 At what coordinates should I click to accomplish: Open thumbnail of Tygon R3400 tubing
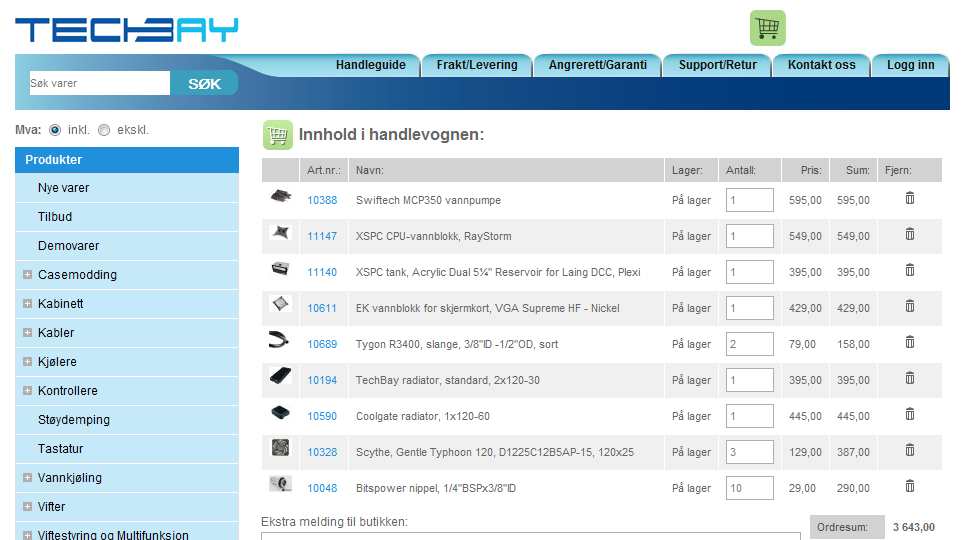[279, 340]
